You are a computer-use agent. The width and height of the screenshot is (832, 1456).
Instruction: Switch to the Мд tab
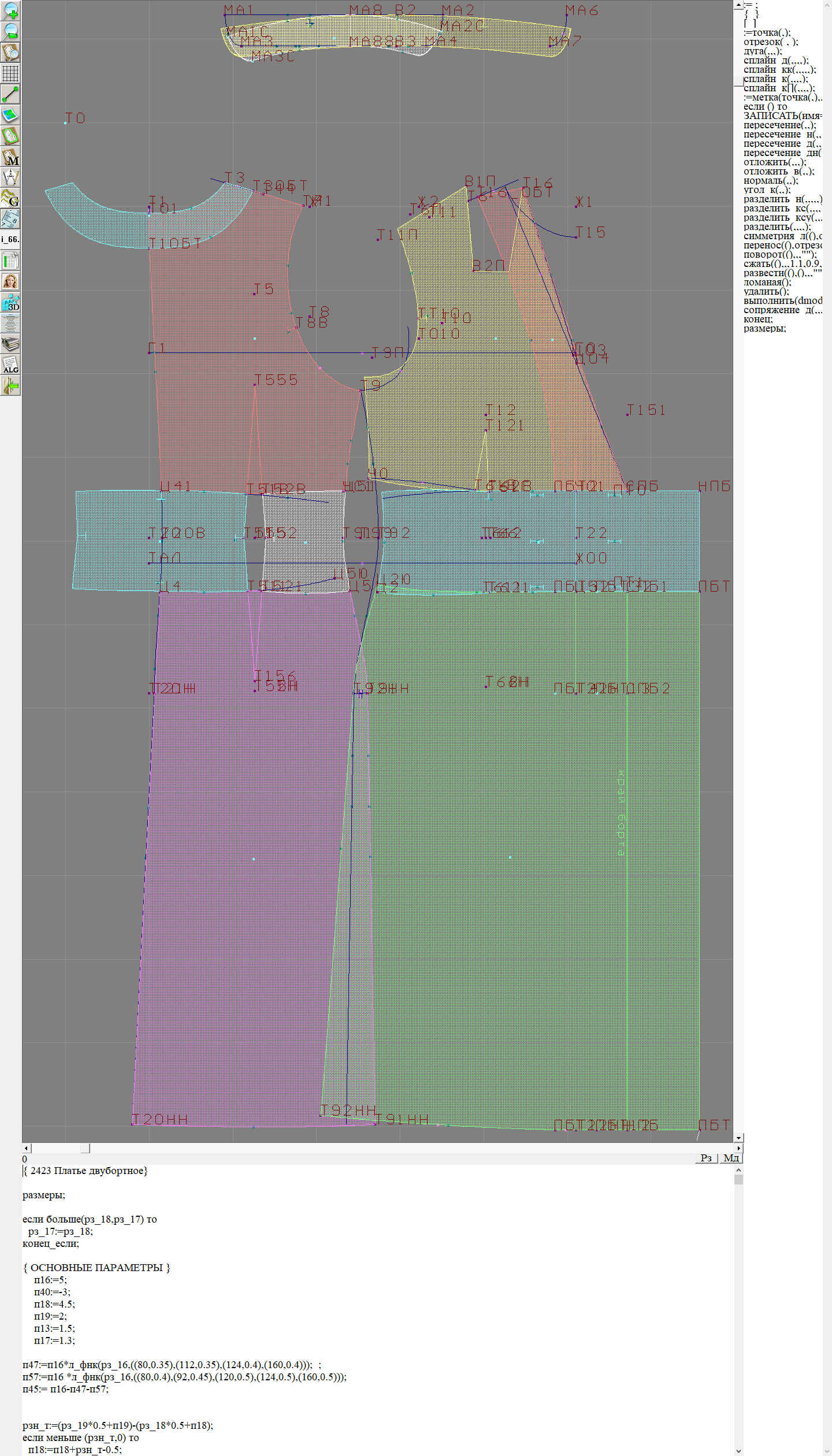click(730, 1158)
